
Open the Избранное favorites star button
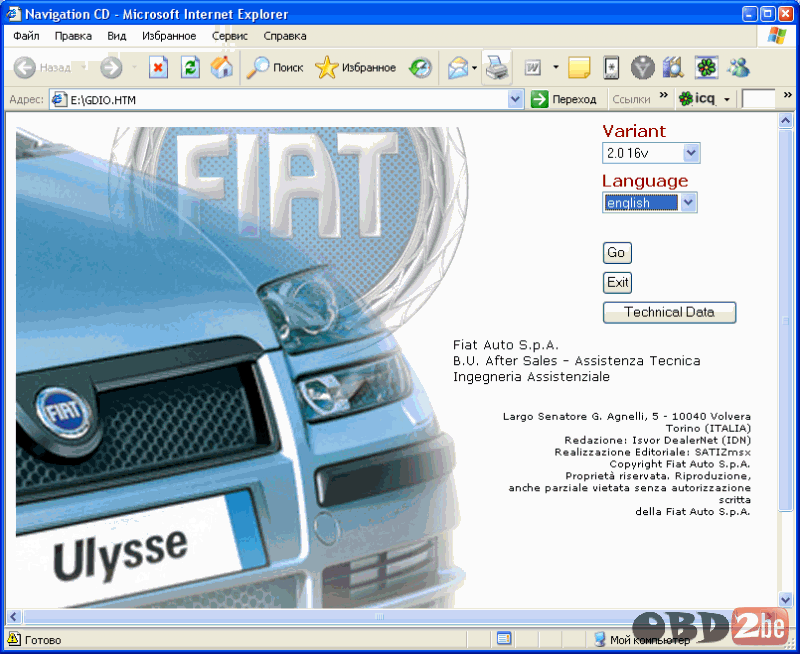tap(356, 68)
